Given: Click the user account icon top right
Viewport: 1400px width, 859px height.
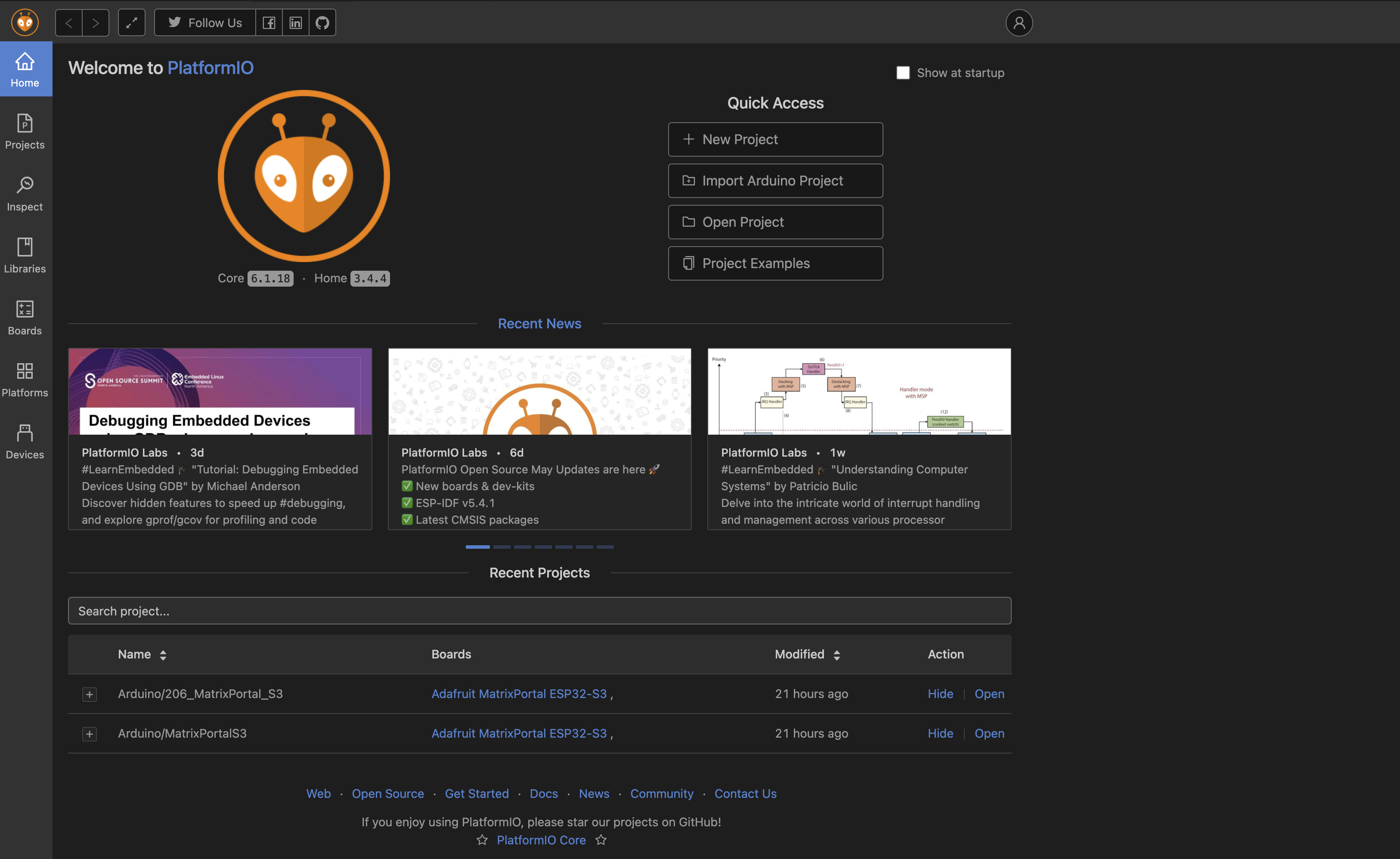Looking at the screenshot, I should click(1019, 22).
